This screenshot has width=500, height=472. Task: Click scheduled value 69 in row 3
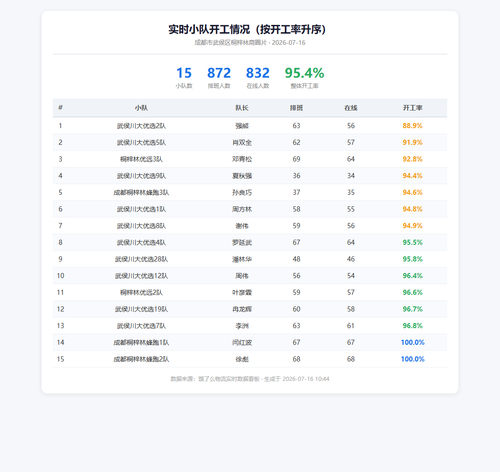tap(296, 159)
